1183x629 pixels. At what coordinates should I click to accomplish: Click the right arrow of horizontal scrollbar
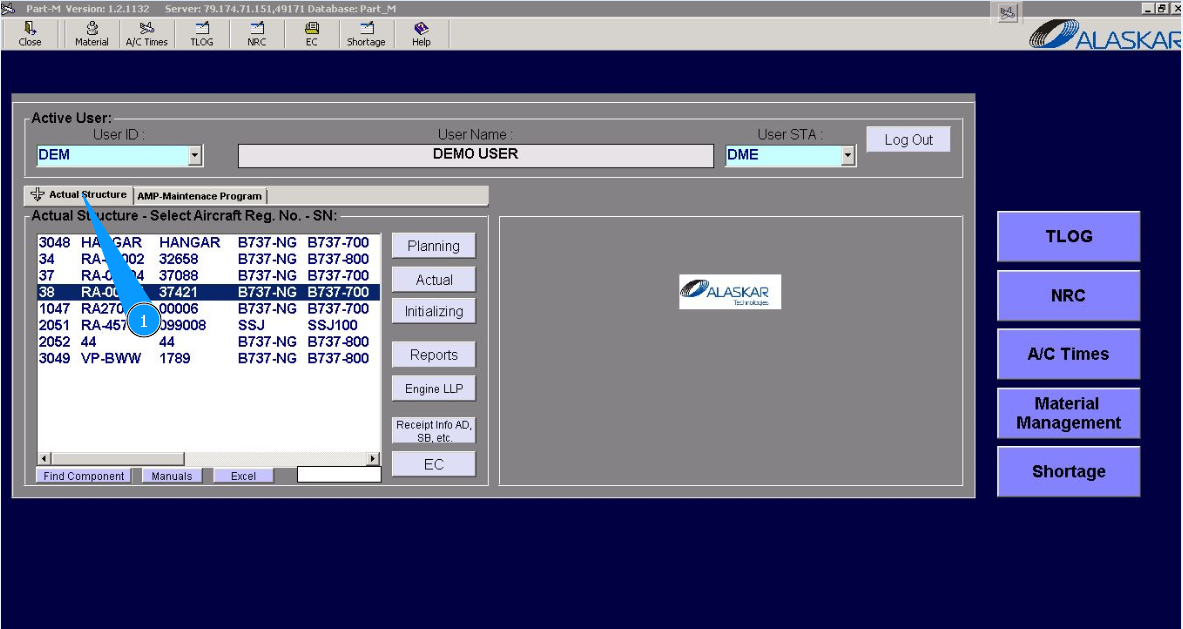point(374,458)
